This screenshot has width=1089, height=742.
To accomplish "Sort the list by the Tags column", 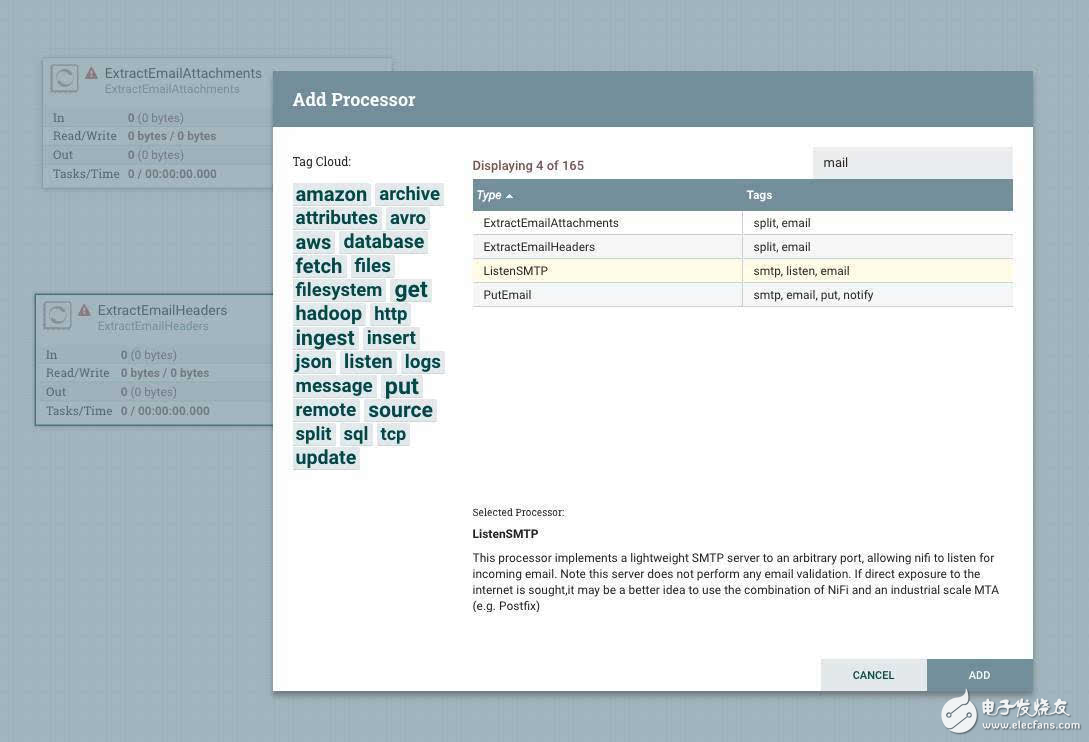I will pyautogui.click(x=759, y=195).
